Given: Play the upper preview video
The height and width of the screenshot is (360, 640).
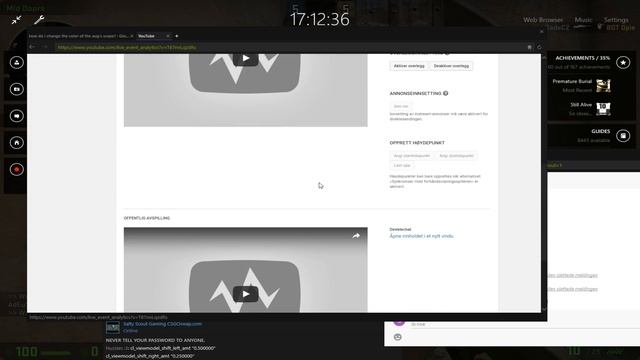Looking at the screenshot, I should 246,58.
